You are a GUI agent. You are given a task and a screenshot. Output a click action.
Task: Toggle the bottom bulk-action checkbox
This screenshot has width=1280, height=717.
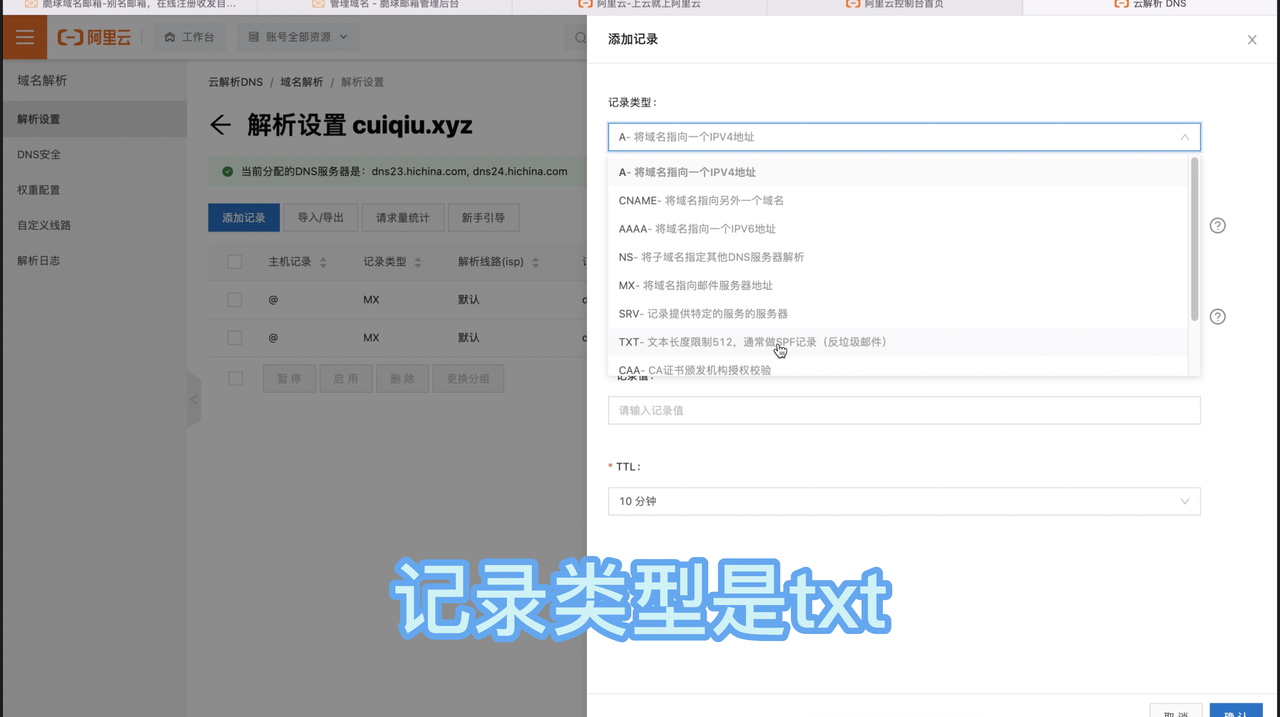click(235, 379)
